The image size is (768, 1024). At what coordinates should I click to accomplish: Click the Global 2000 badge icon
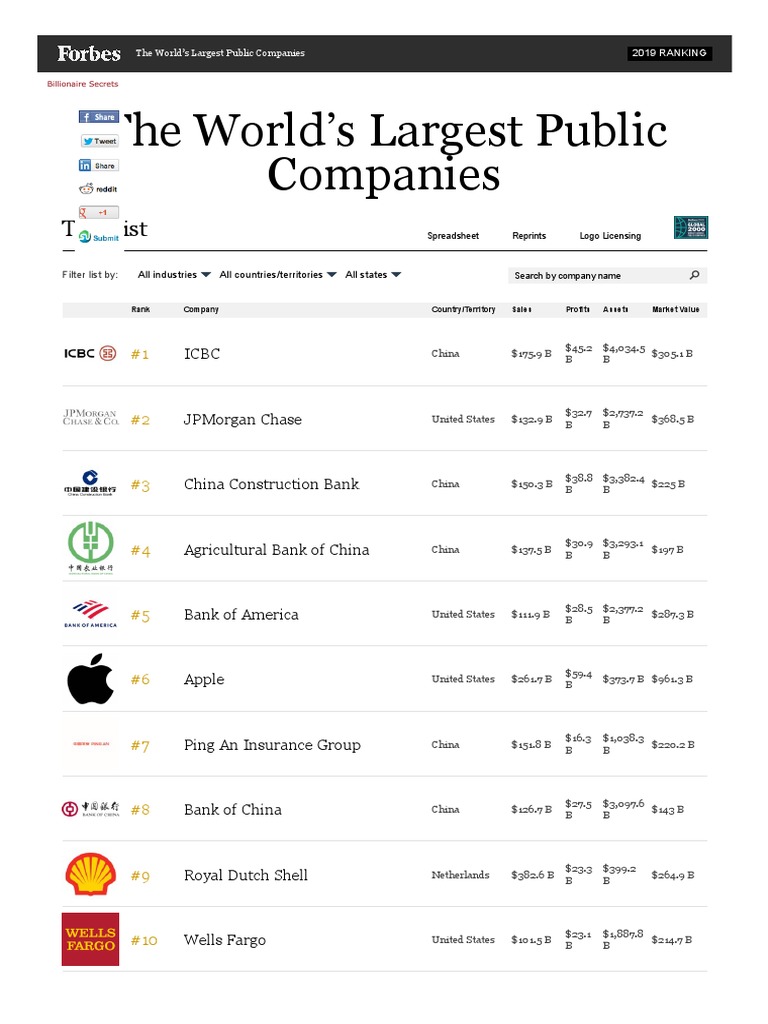[690, 228]
